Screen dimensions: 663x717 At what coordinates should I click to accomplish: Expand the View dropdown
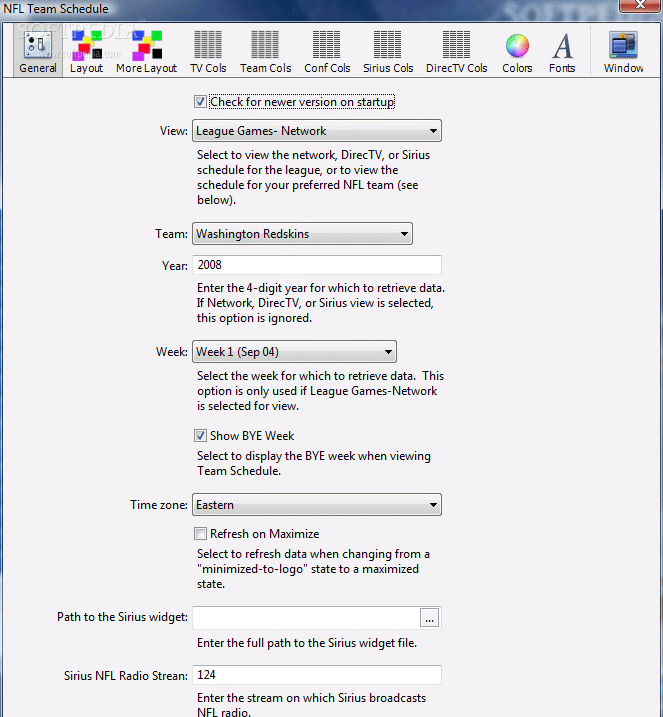point(317,131)
